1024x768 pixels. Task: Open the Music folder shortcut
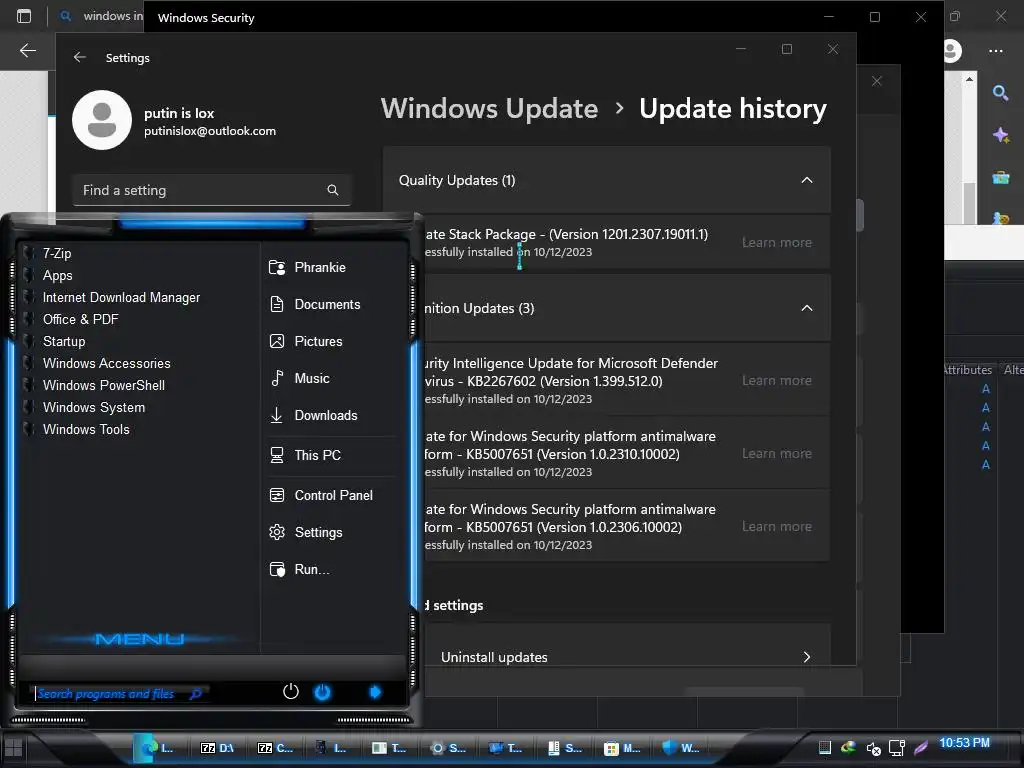(312, 378)
